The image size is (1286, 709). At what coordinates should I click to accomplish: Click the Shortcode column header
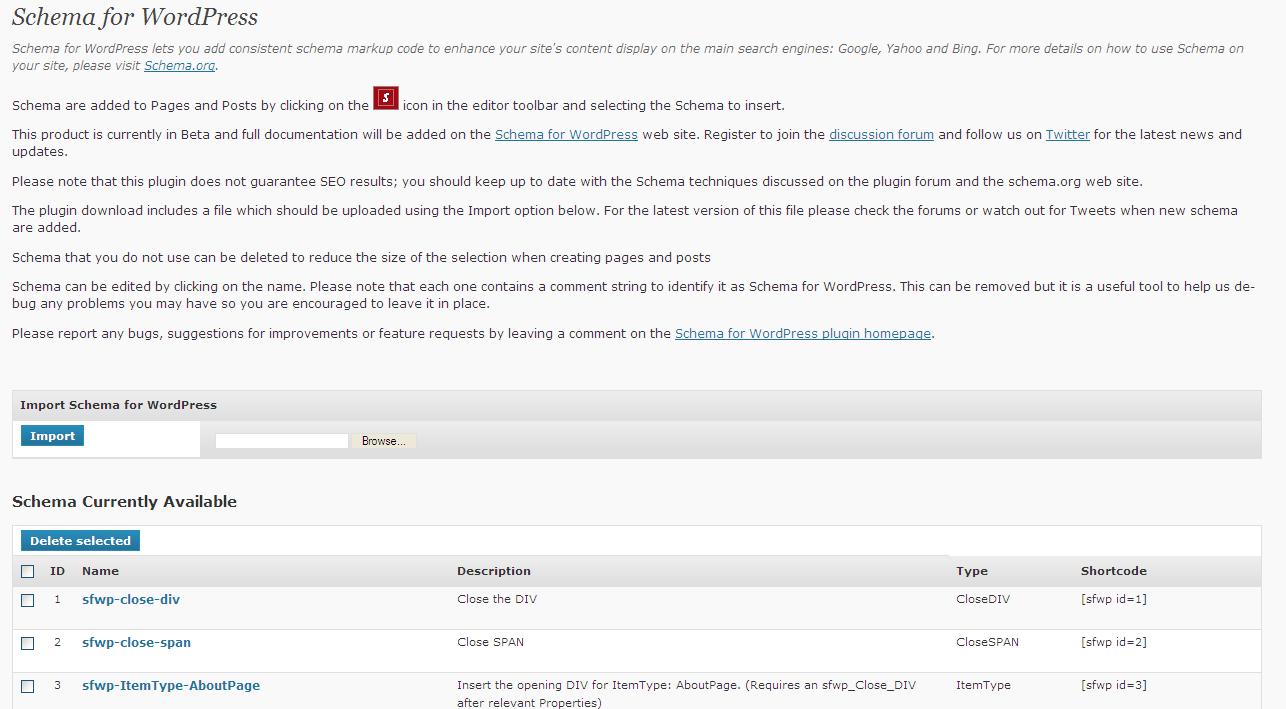(x=1113, y=571)
